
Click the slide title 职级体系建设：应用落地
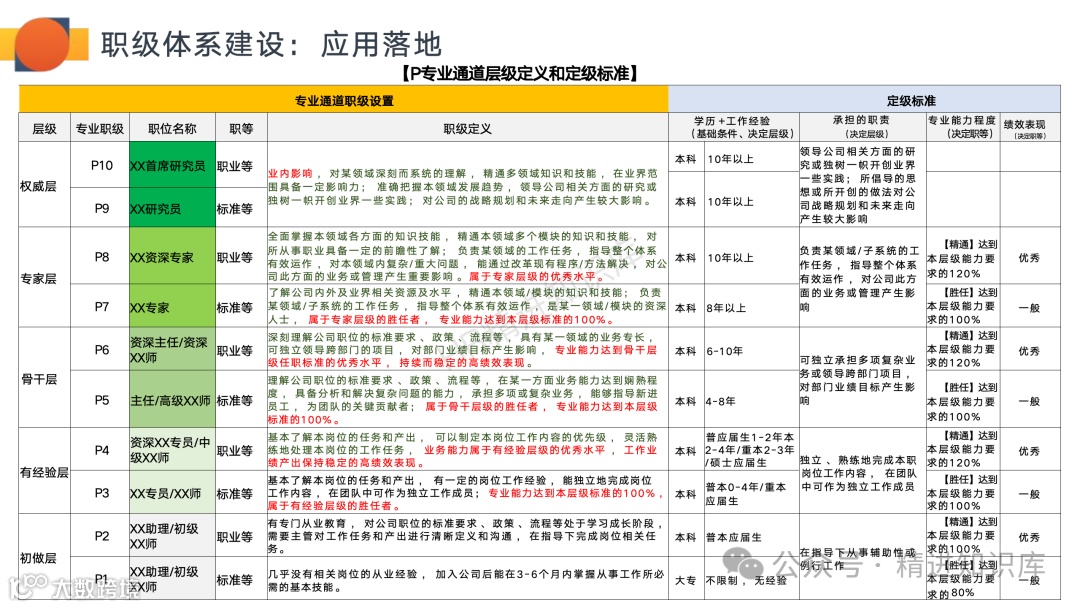[x=271, y=44]
